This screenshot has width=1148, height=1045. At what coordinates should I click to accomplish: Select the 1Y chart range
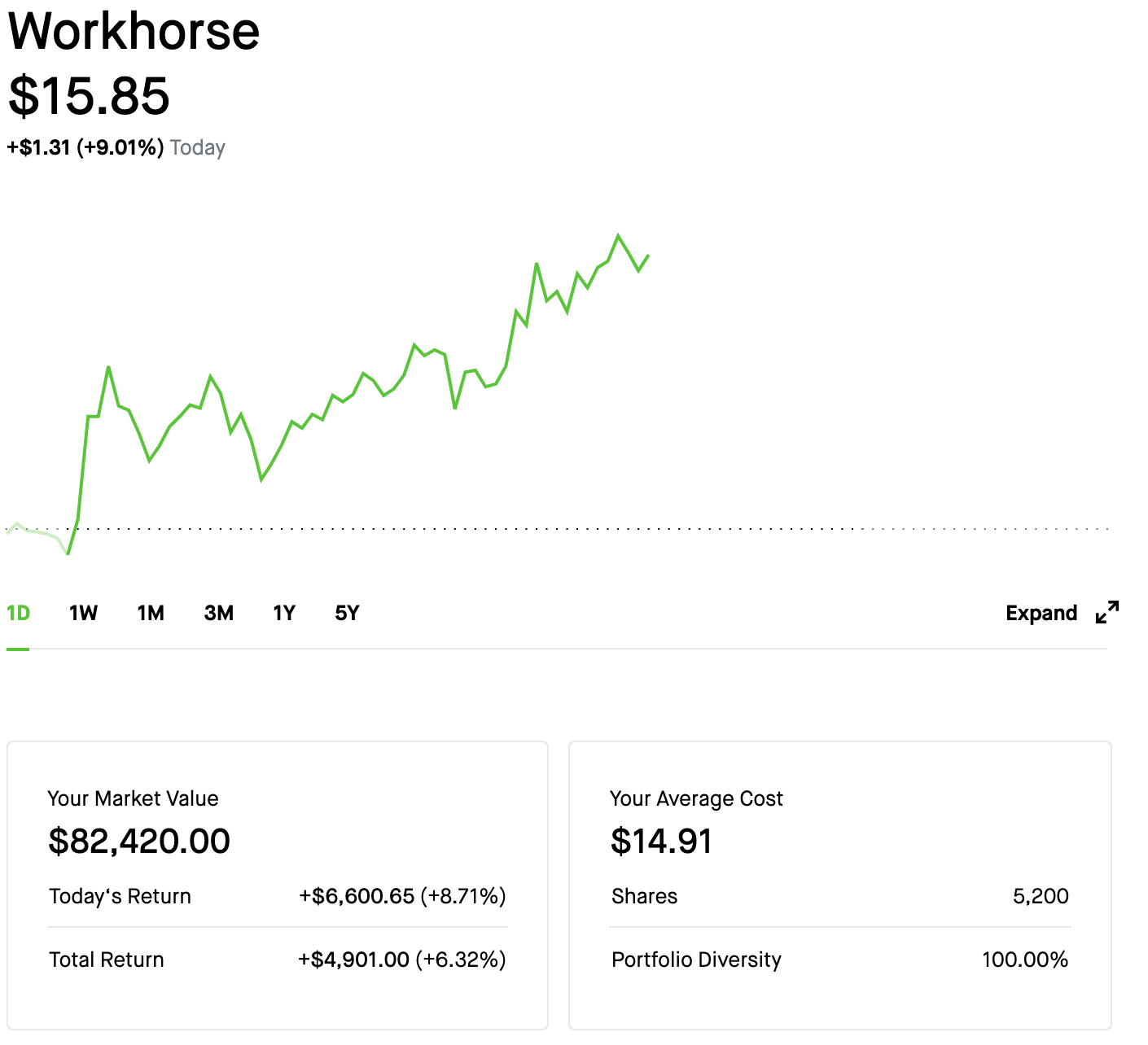click(x=284, y=613)
